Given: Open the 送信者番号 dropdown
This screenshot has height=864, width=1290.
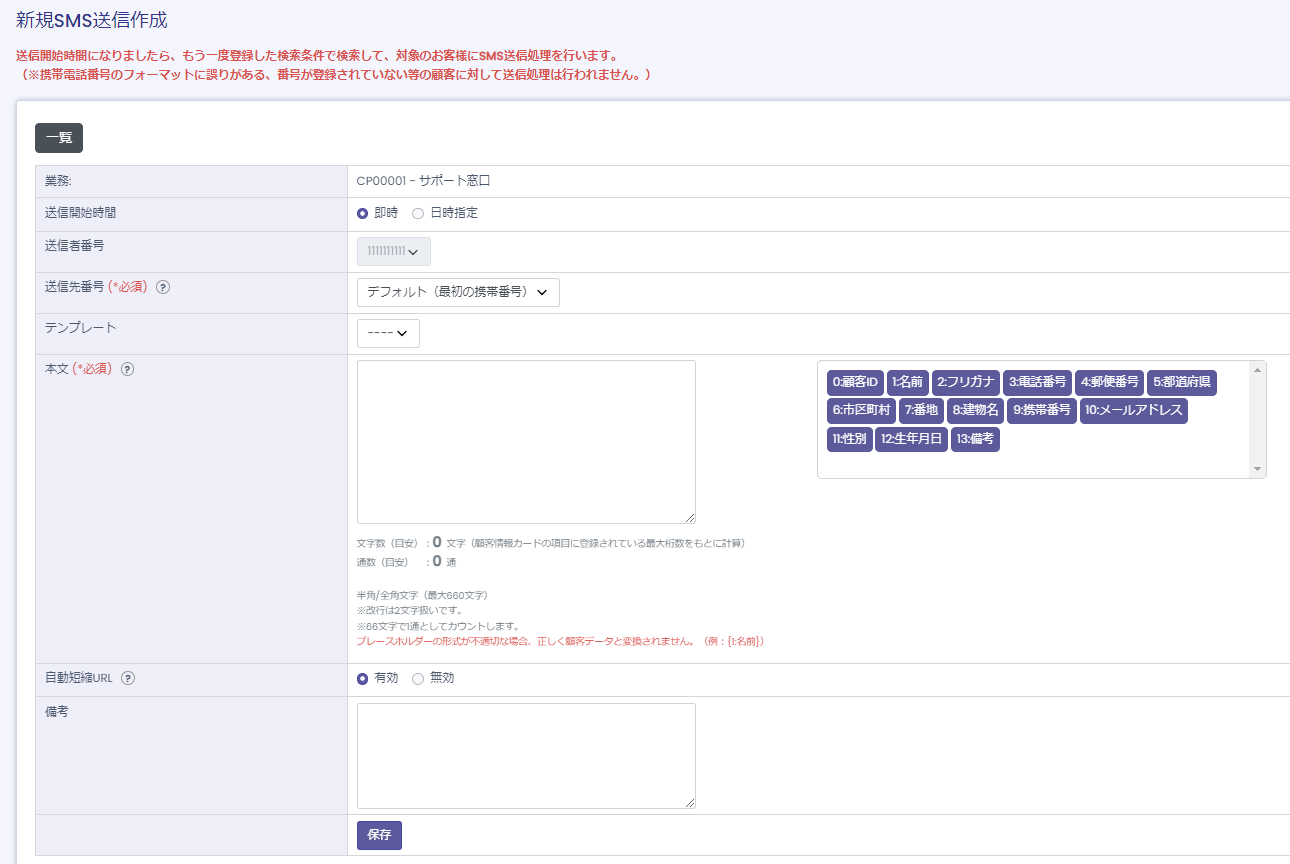Looking at the screenshot, I should [x=393, y=251].
